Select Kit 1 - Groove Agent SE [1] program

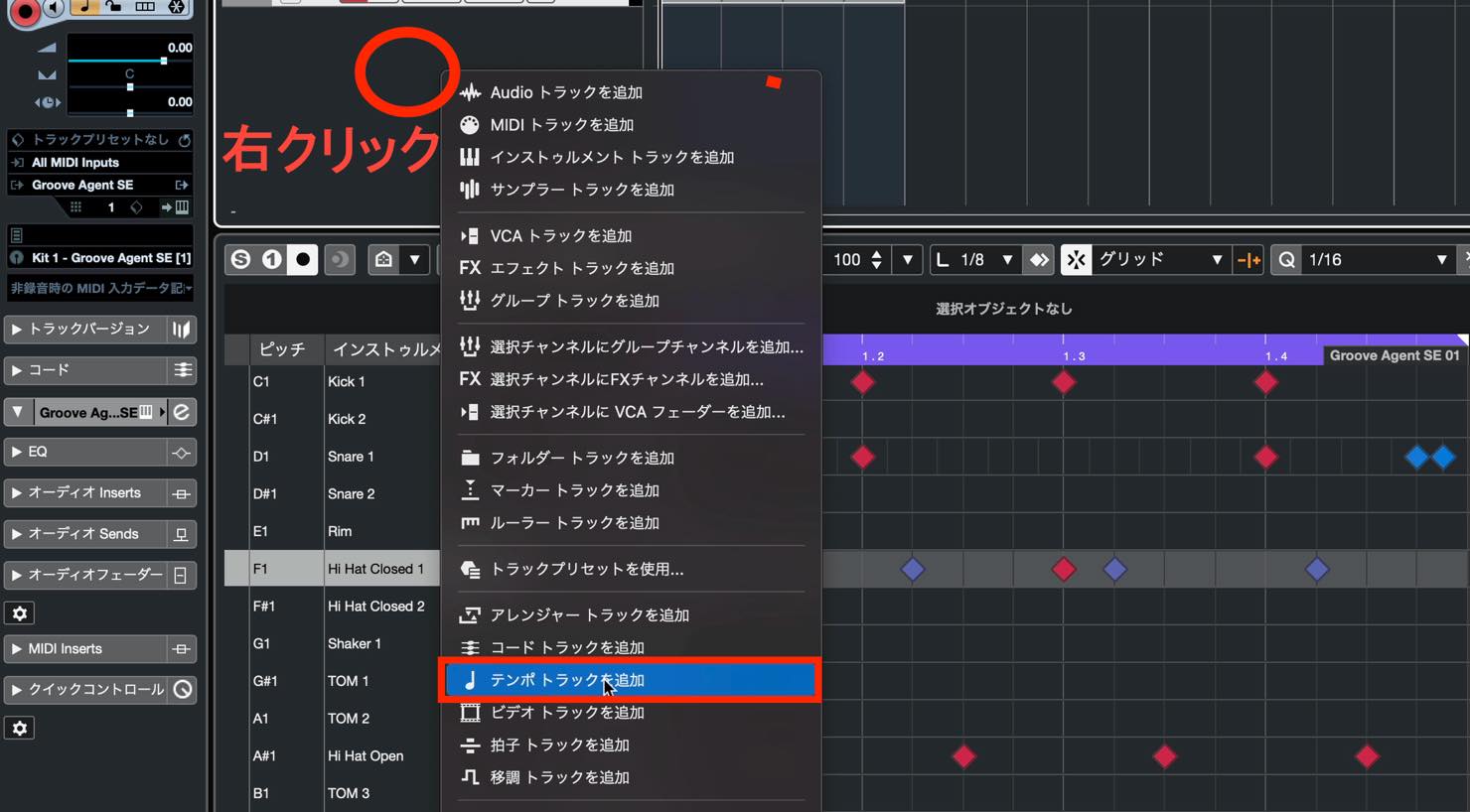point(99,258)
